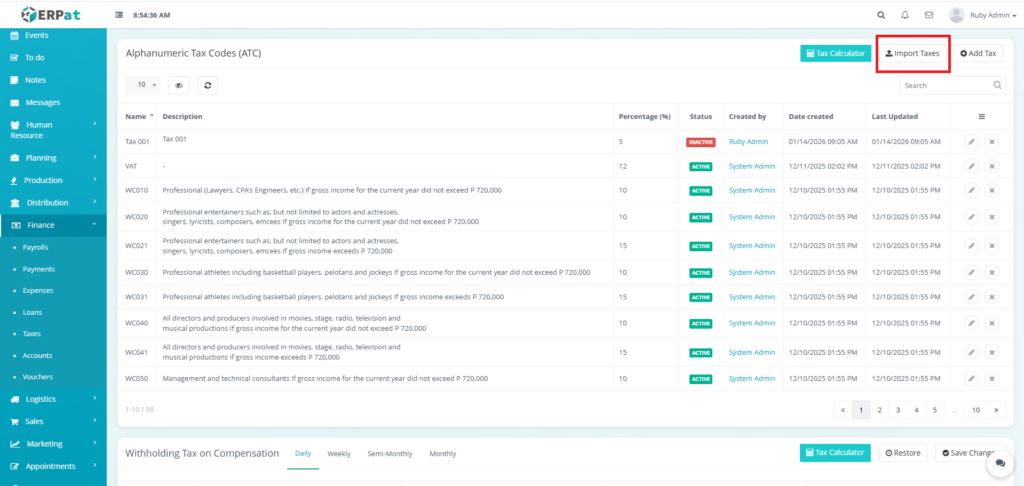Open the table column options menu icon
Screen dimensions: 1024x486
[x=981, y=117]
